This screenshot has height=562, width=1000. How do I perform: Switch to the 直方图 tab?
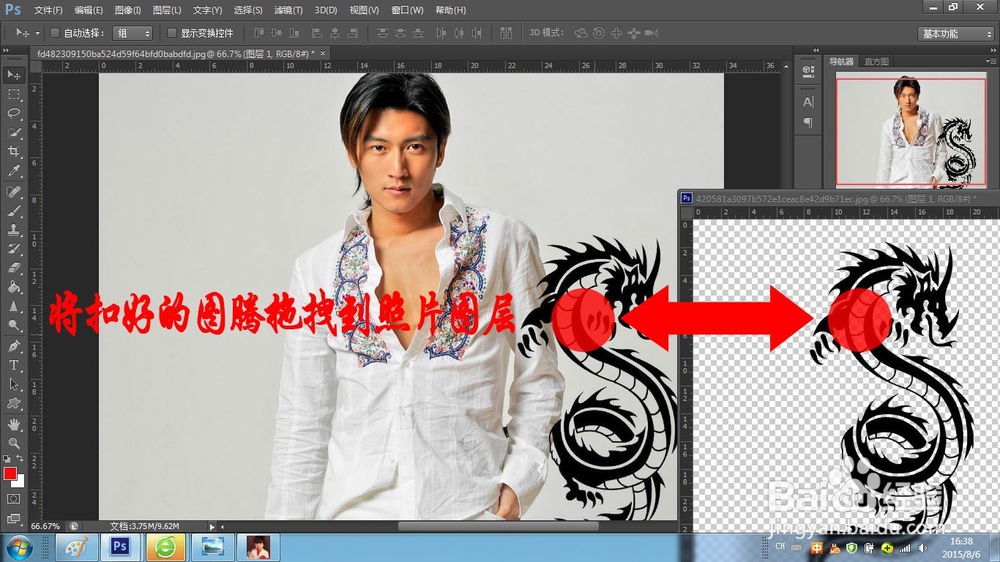click(876, 62)
